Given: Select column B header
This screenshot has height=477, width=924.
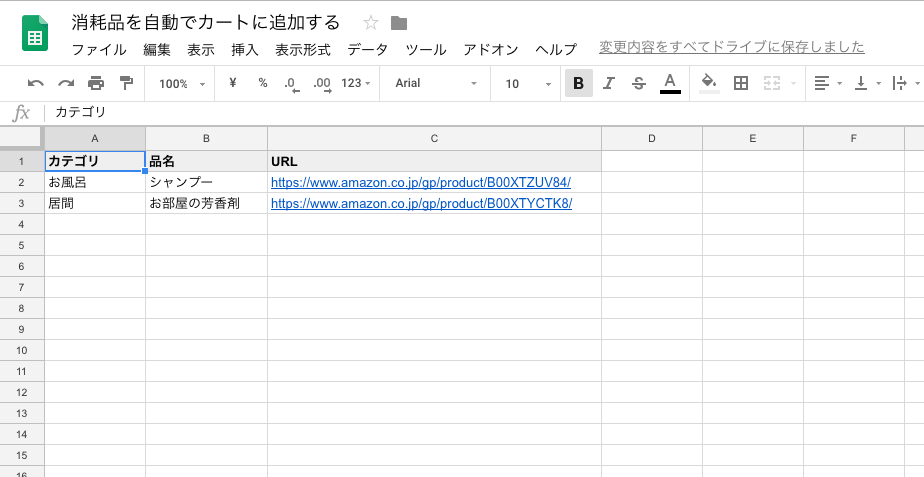Looking at the screenshot, I should tap(206, 139).
